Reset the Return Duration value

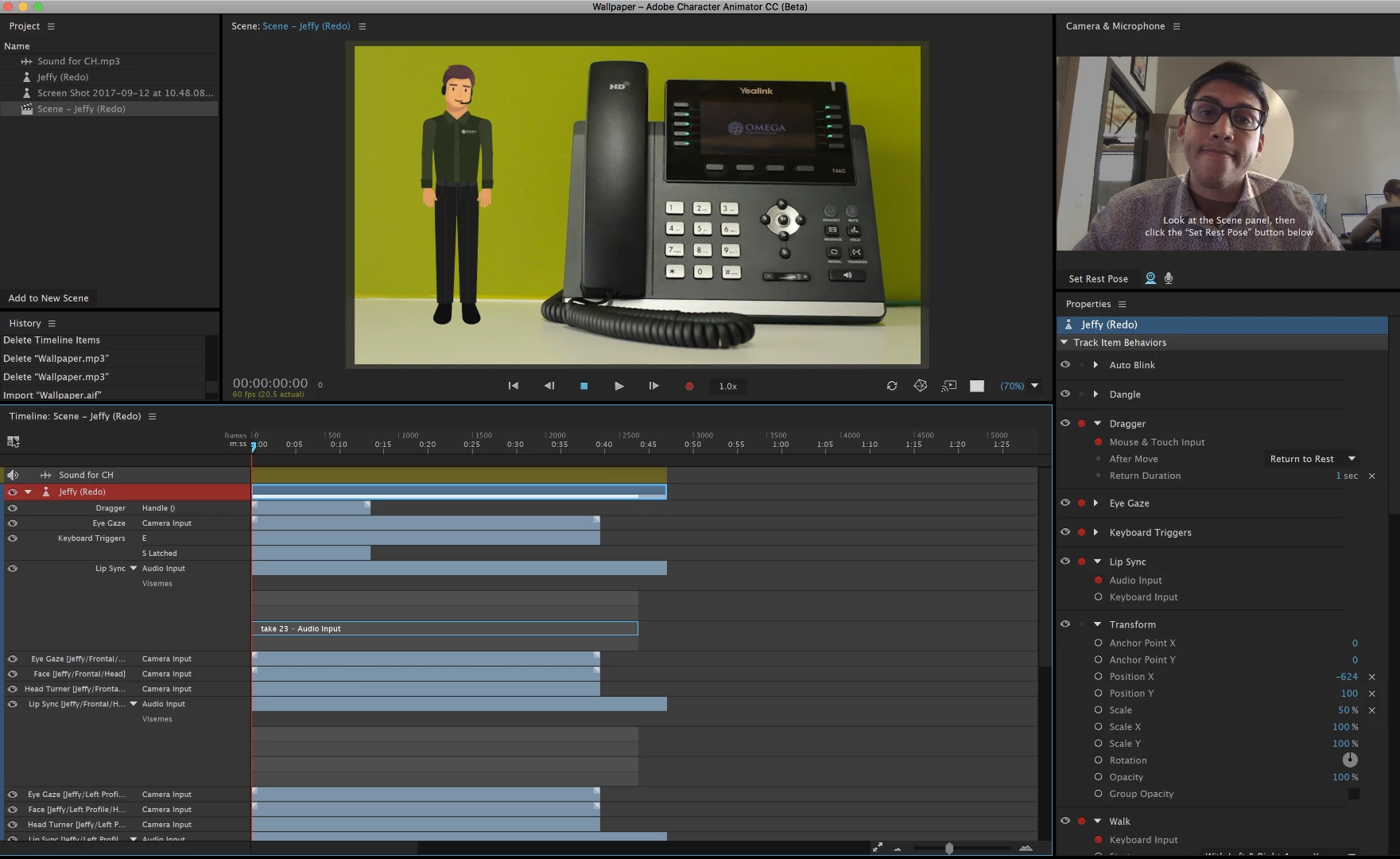click(x=1372, y=476)
